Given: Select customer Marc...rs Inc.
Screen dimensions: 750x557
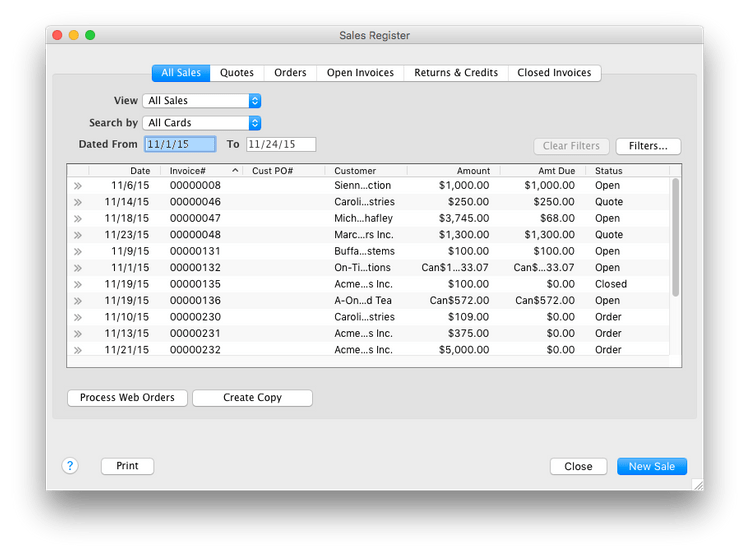Looking at the screenshot, I should [x=364, y=235].
